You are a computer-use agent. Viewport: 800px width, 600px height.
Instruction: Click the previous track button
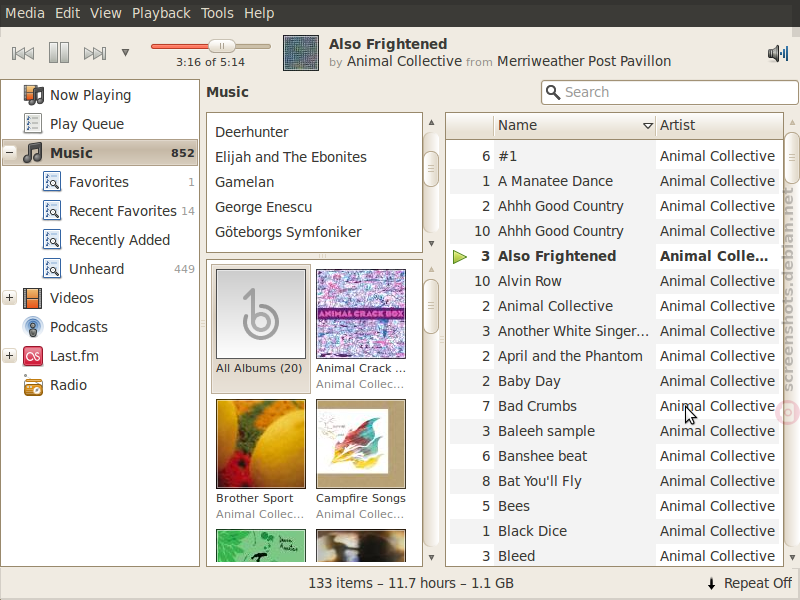(23, 53)
